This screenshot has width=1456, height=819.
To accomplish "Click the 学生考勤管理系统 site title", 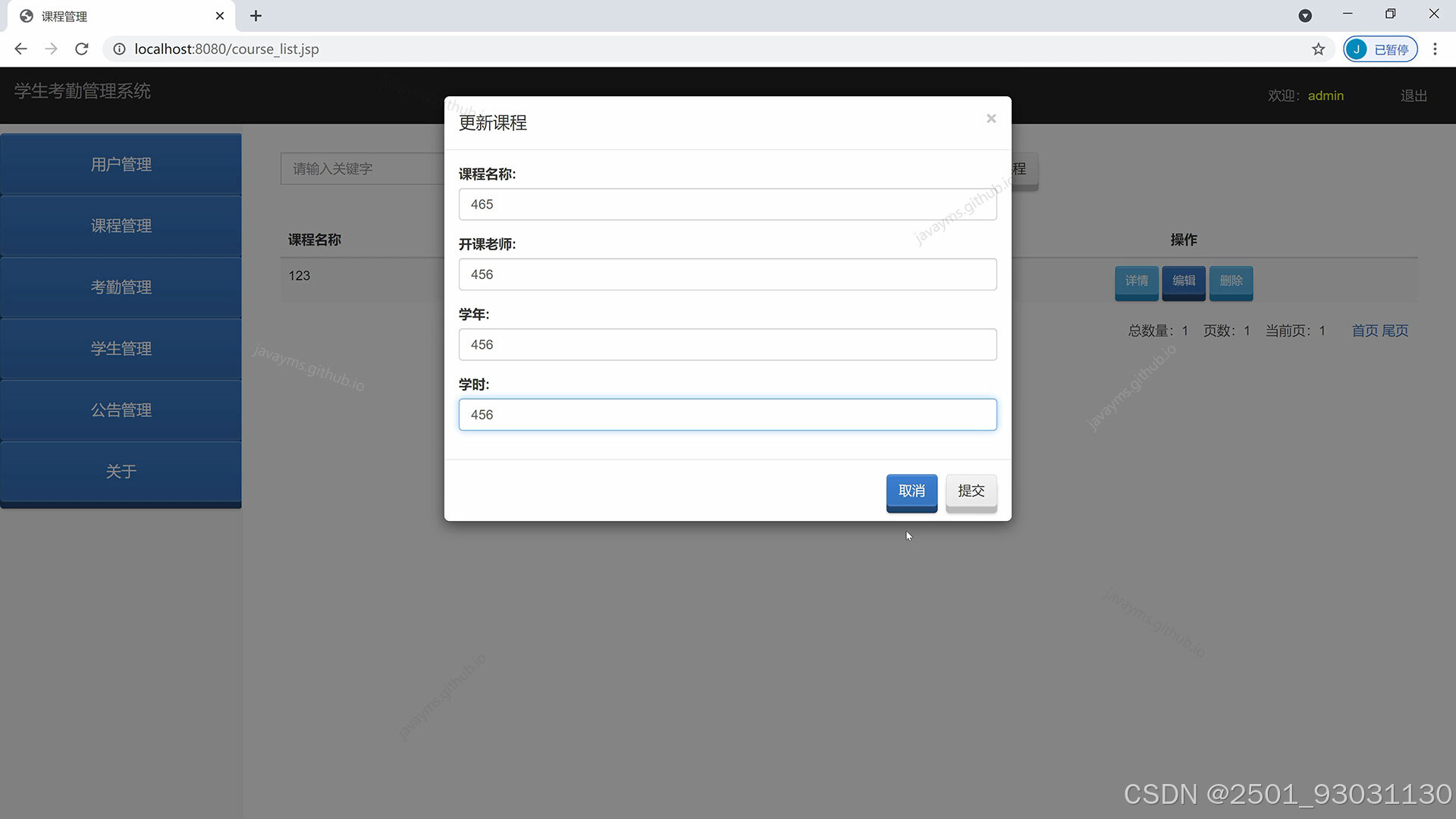I will coord(82,91).
